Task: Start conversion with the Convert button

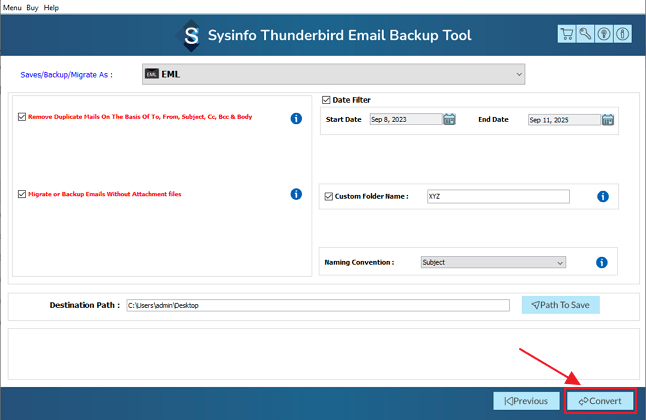Action: click(x=600, y=401)
